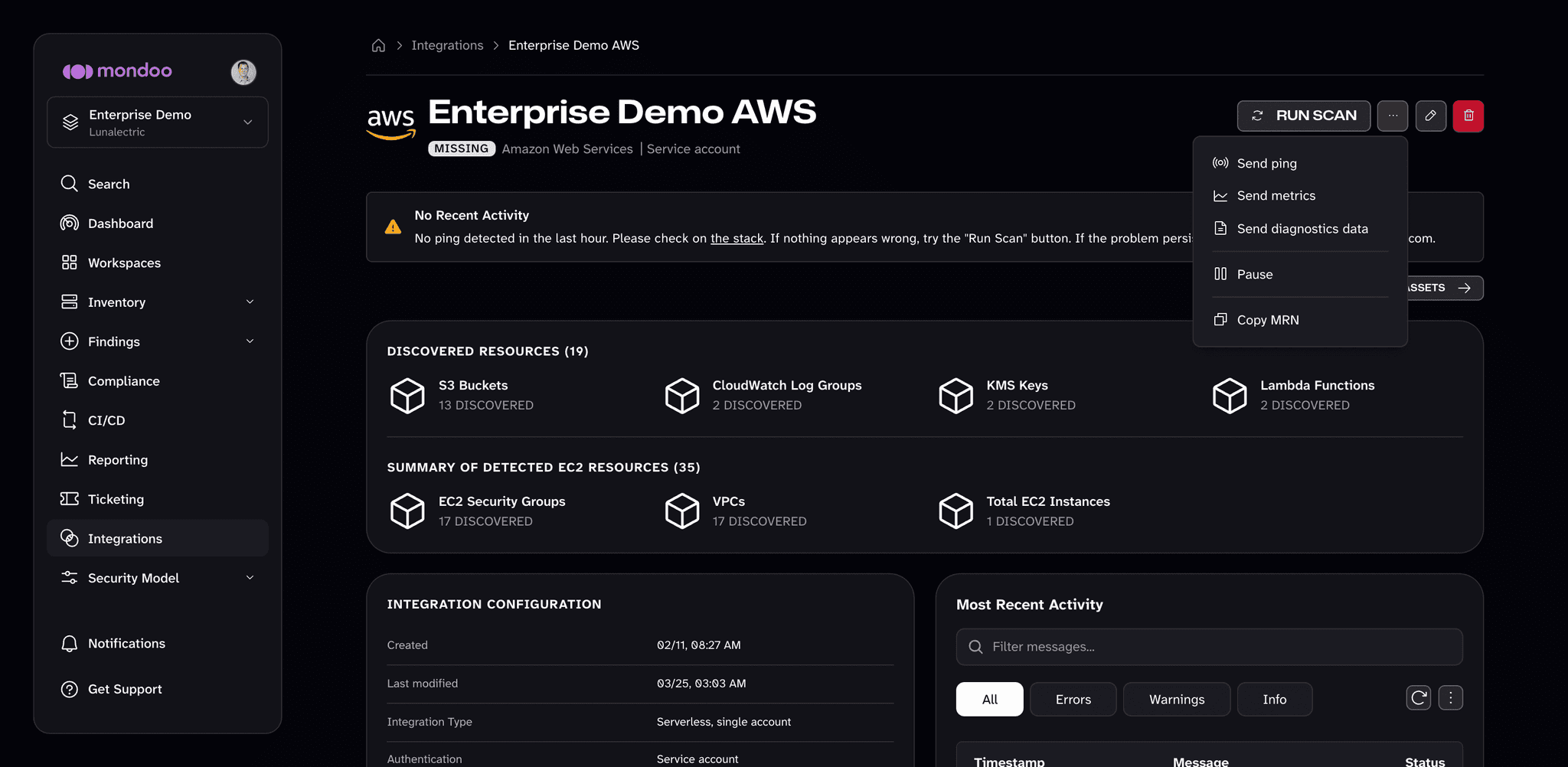
Task: Choose Pause in the actions menu
Action: click(1300, 274)
